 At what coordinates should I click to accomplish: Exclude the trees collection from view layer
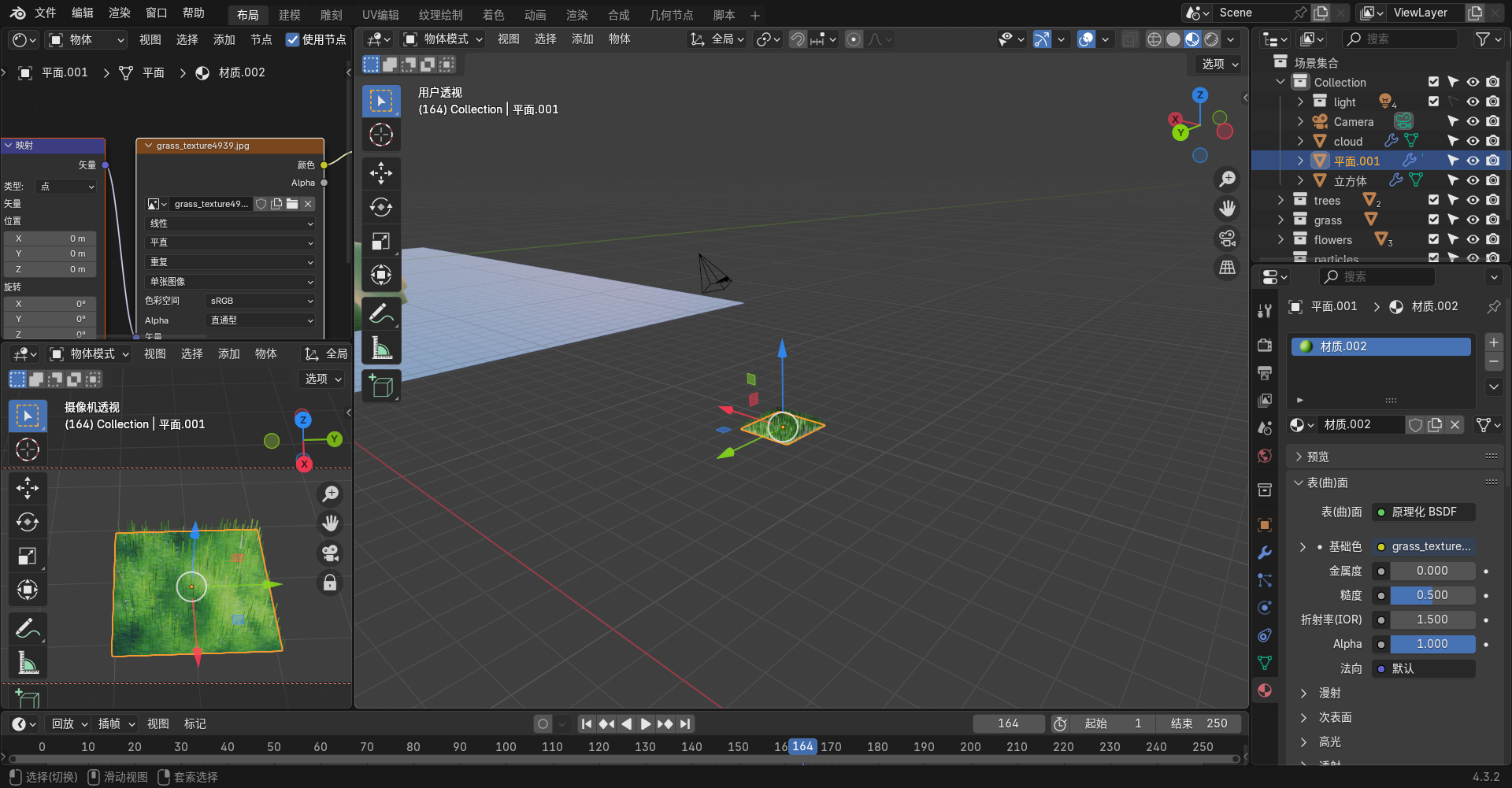1433,200
